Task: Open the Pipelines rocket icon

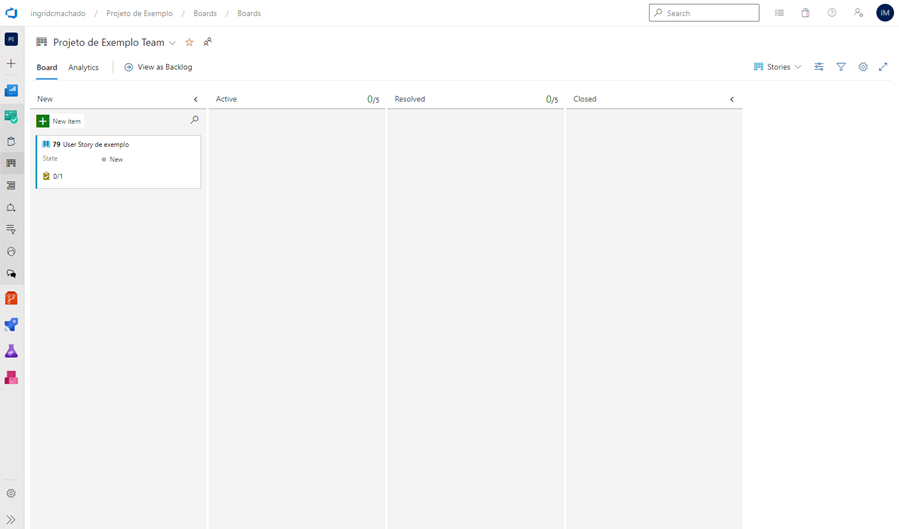Action: (11, 325)
